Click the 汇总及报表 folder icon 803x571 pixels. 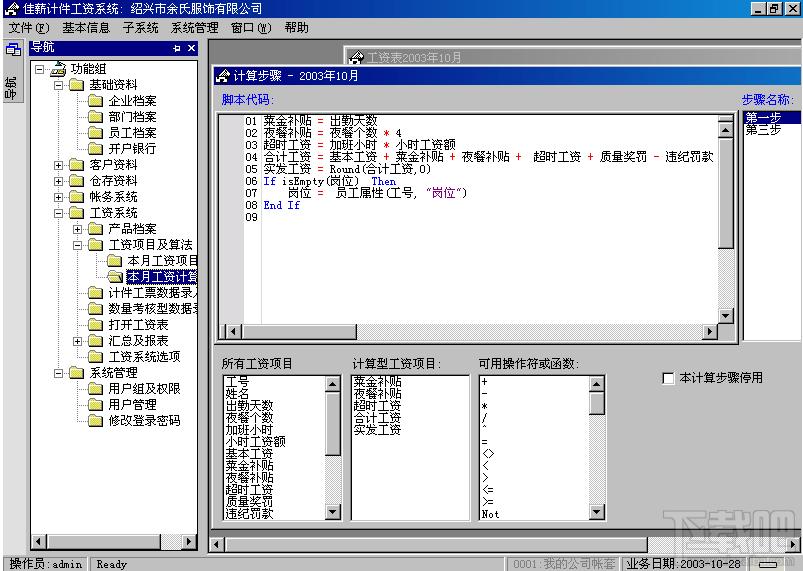click(95, 341)
